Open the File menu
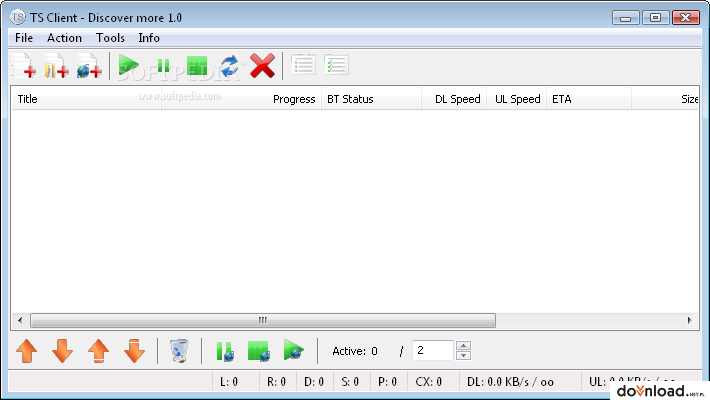The height and width of the screenshot is (400, 710). pyautogui.click(x=24, y=38)
